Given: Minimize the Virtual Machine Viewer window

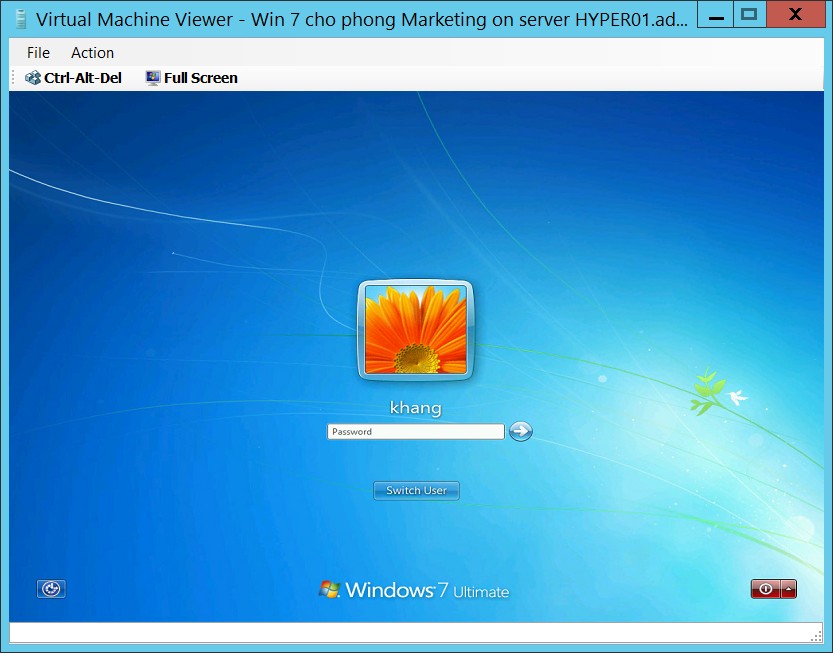Looking at the screenshot, I should click(x=715, y=14).
